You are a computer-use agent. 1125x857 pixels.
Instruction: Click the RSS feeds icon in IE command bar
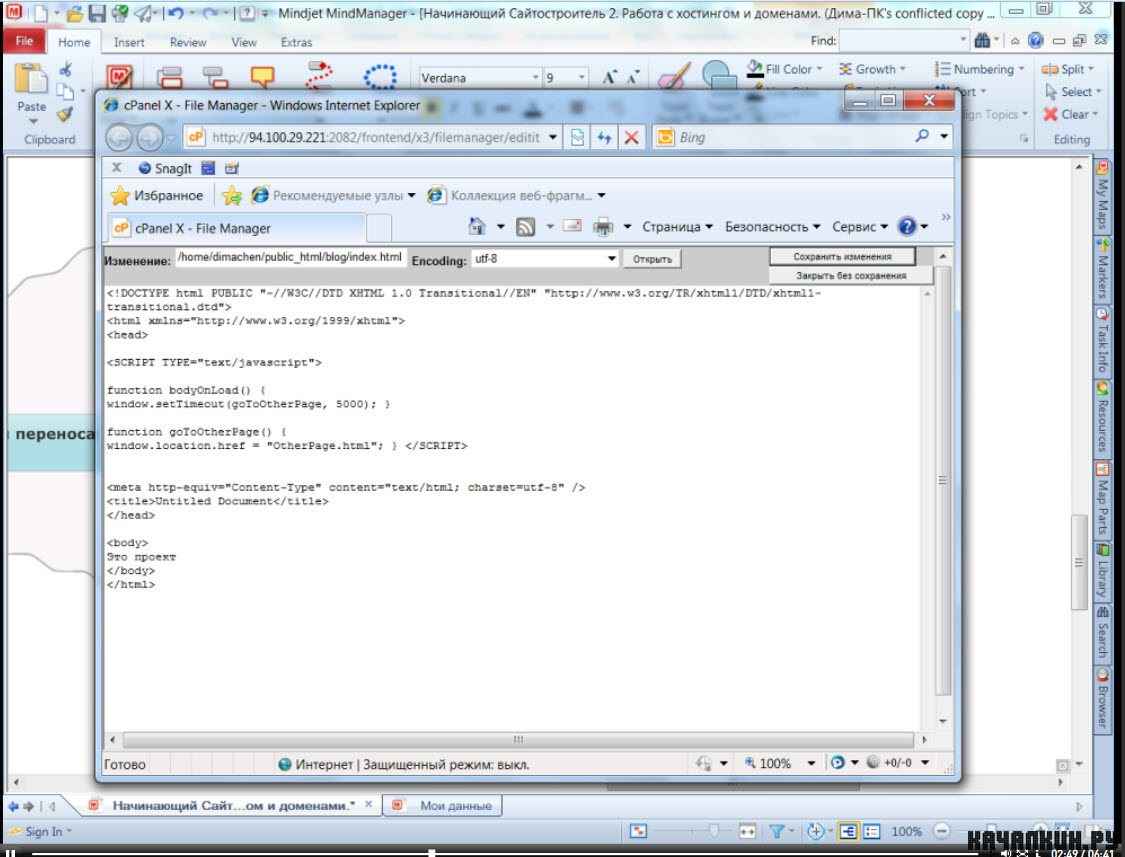click(x=526, y=228)
